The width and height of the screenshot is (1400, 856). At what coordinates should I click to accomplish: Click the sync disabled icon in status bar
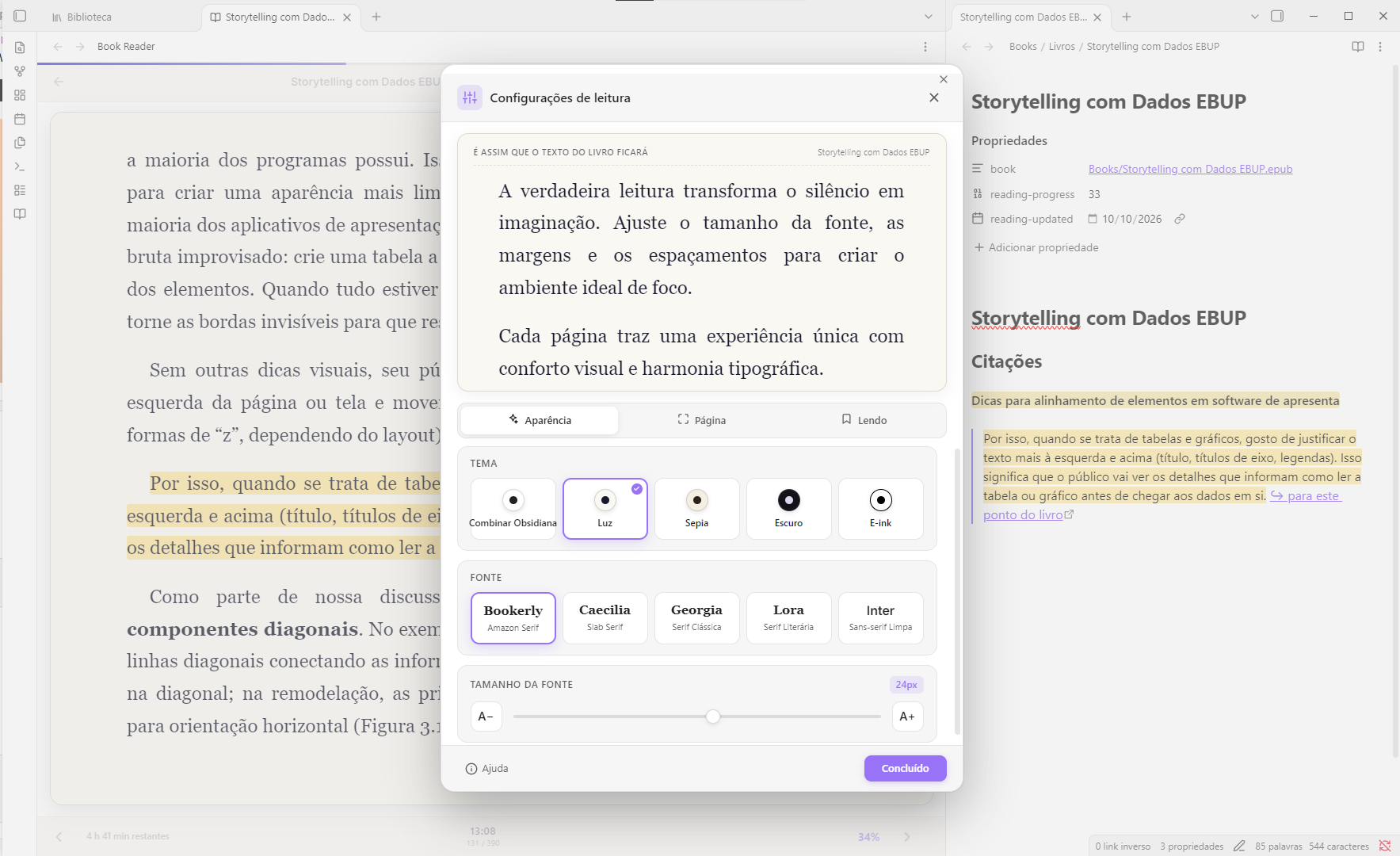1385,846
